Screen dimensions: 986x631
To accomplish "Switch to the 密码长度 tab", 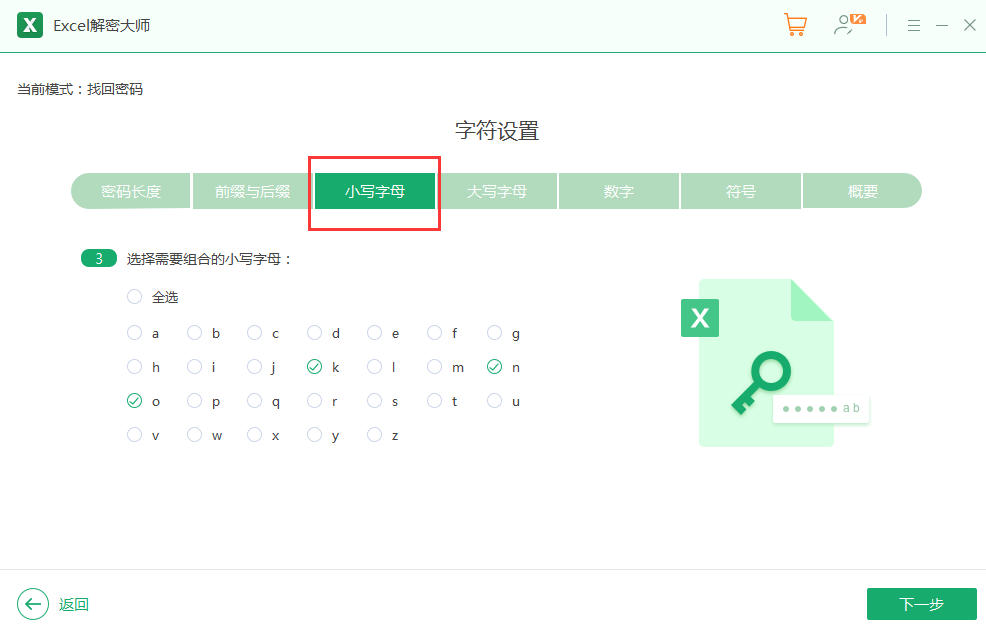I will click(x=131, y=191).
